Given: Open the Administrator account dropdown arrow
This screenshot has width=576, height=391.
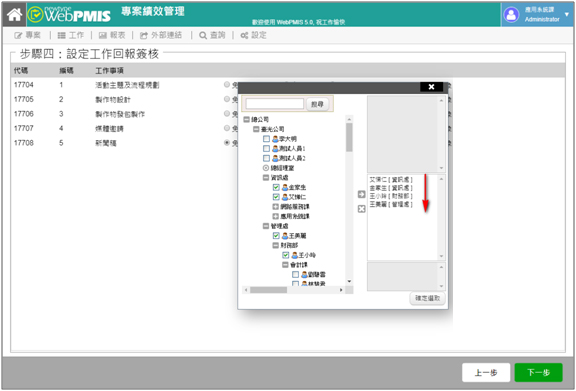Looking at the screenshot, I should click(x=567, y=14).
